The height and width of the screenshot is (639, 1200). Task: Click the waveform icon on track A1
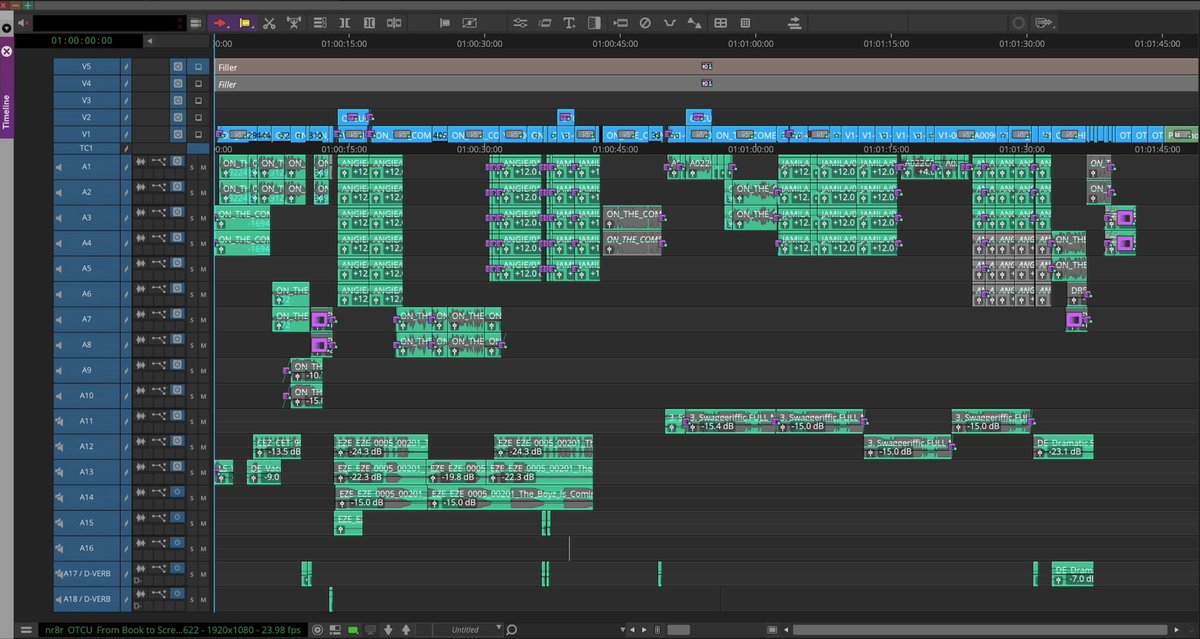(140, 162)
